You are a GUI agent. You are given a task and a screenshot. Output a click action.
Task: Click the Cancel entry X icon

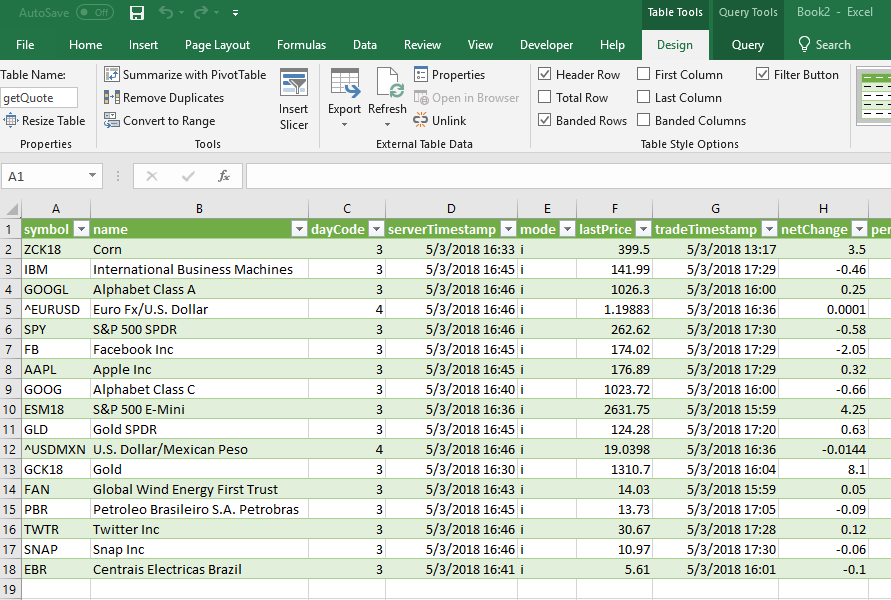pyautogui.click(x=152, y=176)
